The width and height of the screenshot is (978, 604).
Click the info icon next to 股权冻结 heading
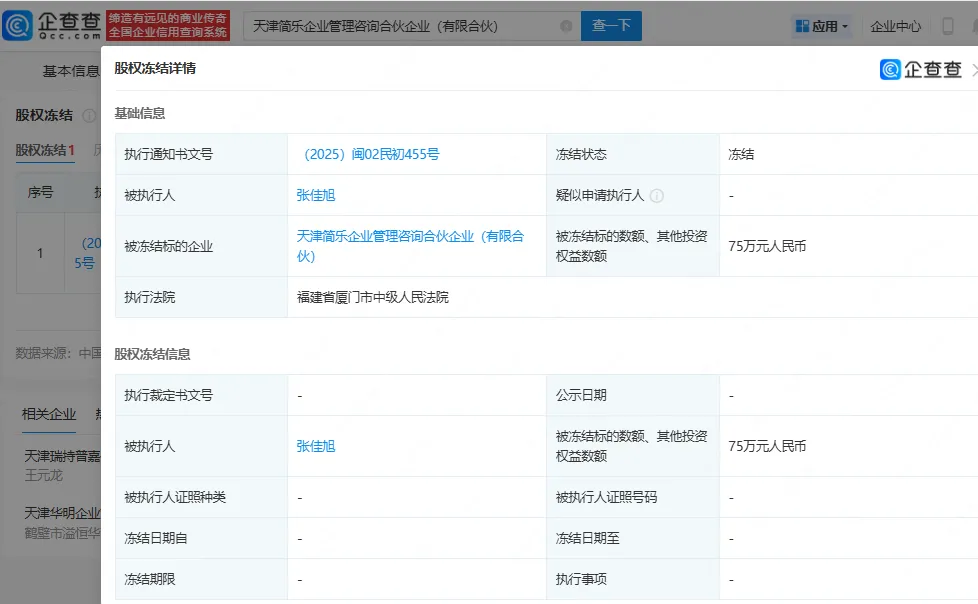pyautogui.click(x=88, y=116)
